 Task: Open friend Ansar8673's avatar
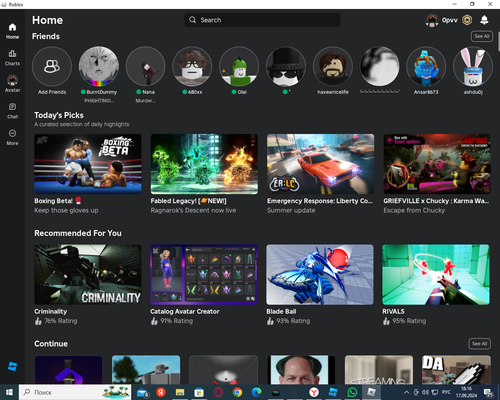point(426,66)
